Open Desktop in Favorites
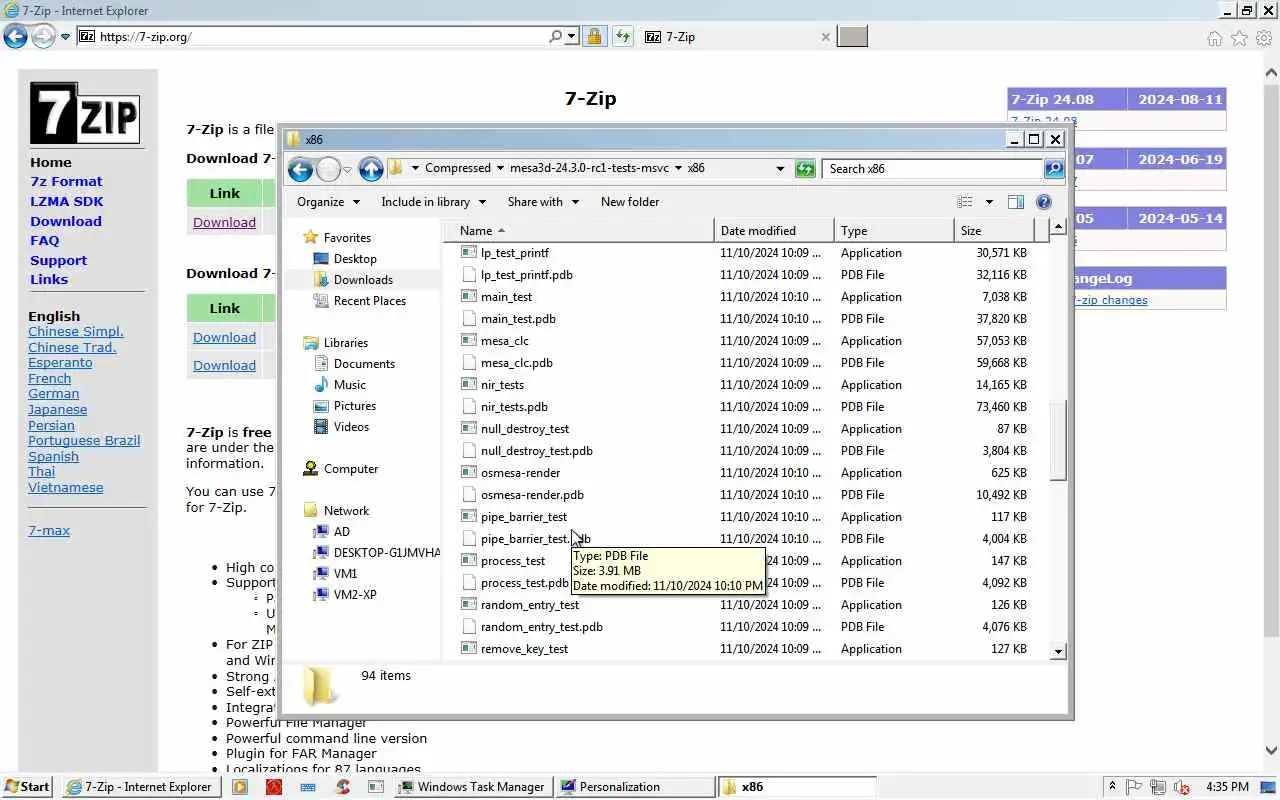This screenshot has height=800, width=1280. point(355,259)
